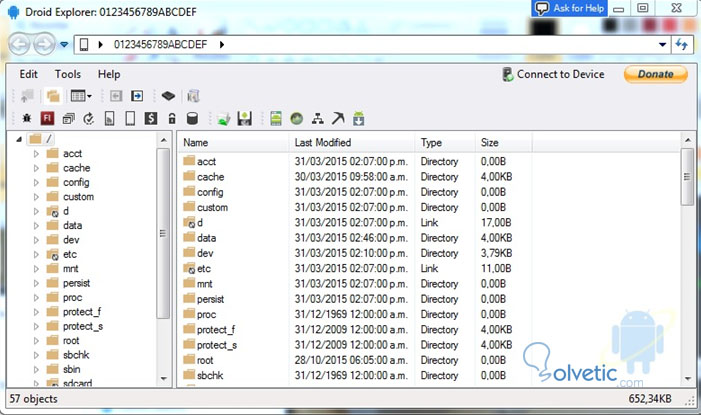The height and width of the screenshot is (415, 701).
Task: Expand the sbin folder in tree
Action: tap(36, 369)
